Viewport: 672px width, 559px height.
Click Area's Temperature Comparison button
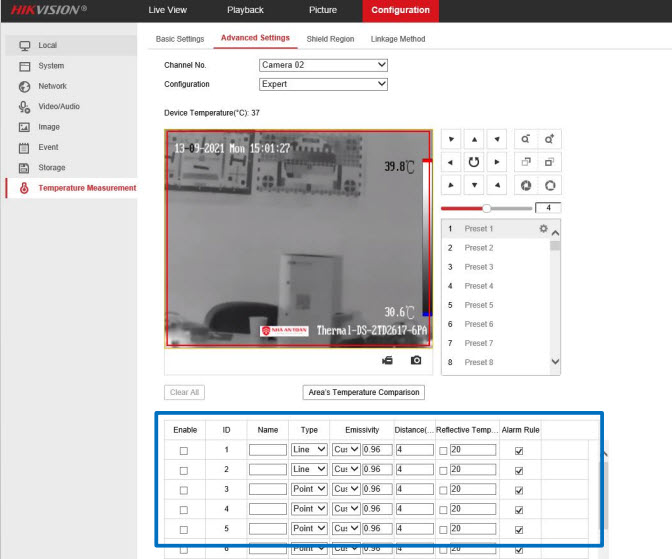tap(364, 392)
